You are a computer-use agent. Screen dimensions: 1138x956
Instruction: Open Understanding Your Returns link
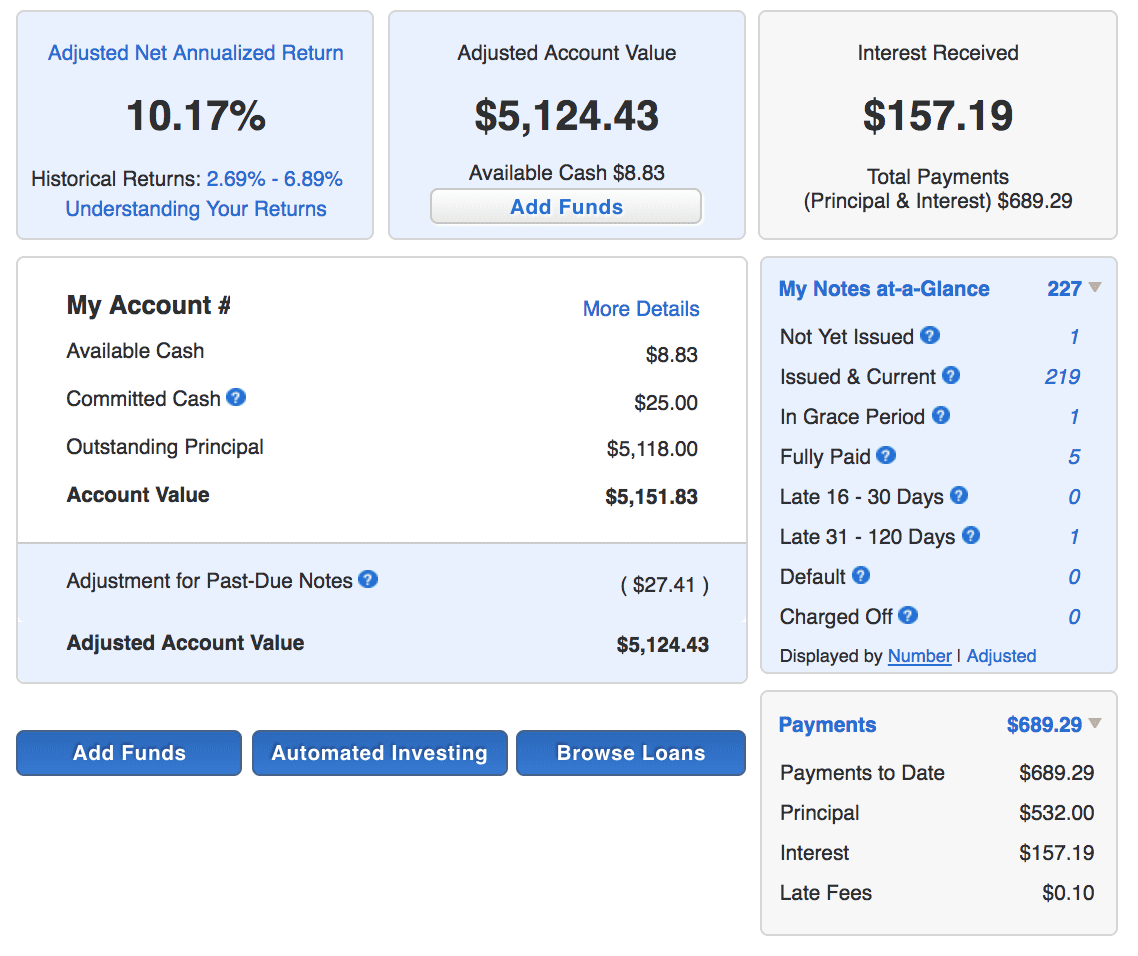(x=196, y=209)
